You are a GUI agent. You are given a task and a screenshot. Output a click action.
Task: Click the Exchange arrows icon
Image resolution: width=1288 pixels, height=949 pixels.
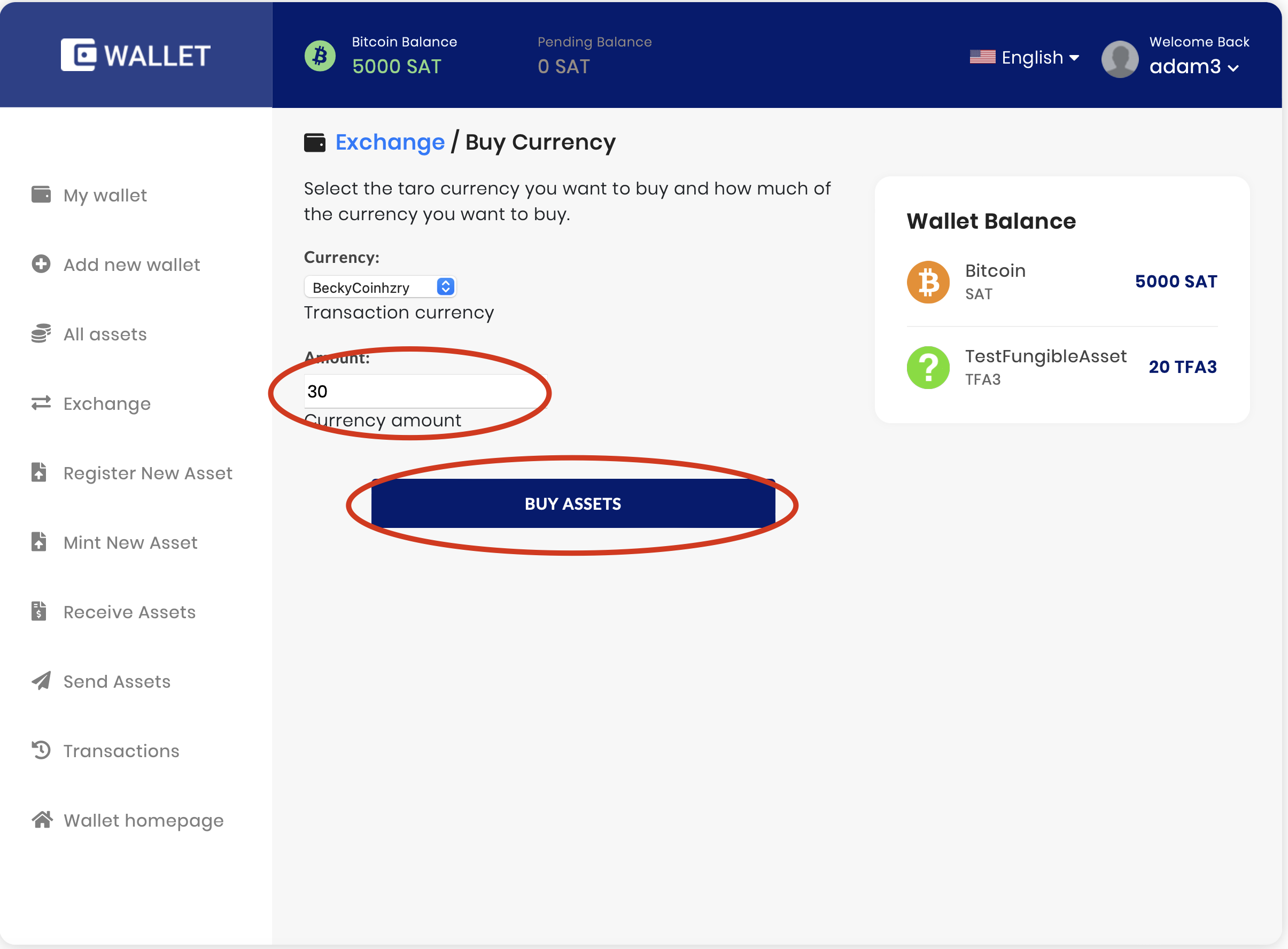41,403
